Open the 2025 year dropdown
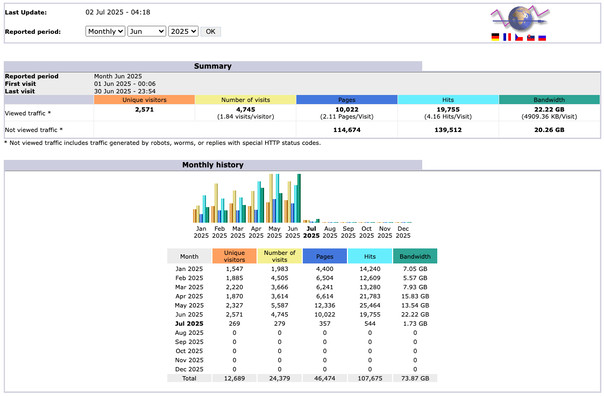Image resolution: width=604 pixels, height=396 pixels. pyautogui.click(x=183, y=32)
